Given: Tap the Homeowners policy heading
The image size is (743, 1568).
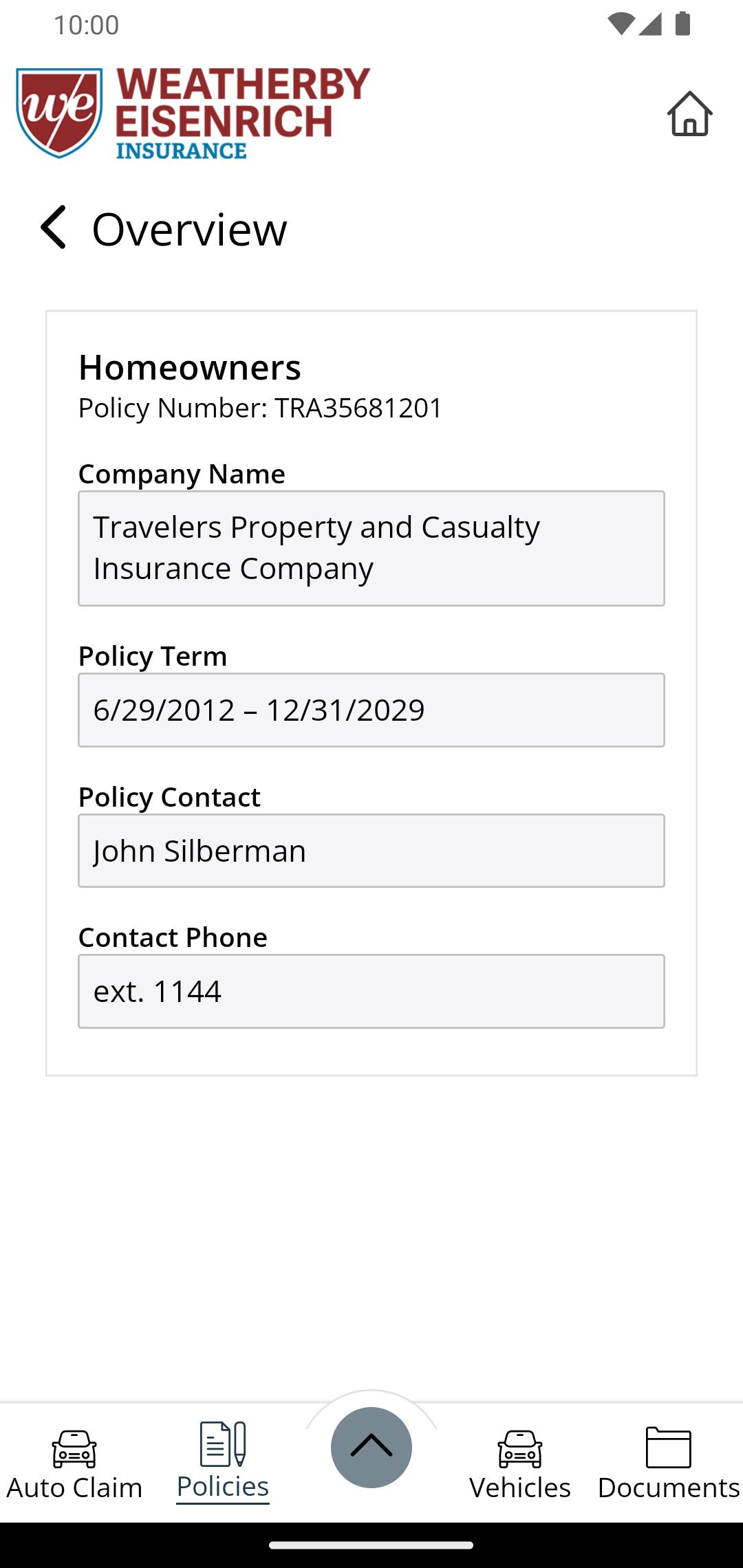Looking at the screenshot, I should (x=190, y=367).
